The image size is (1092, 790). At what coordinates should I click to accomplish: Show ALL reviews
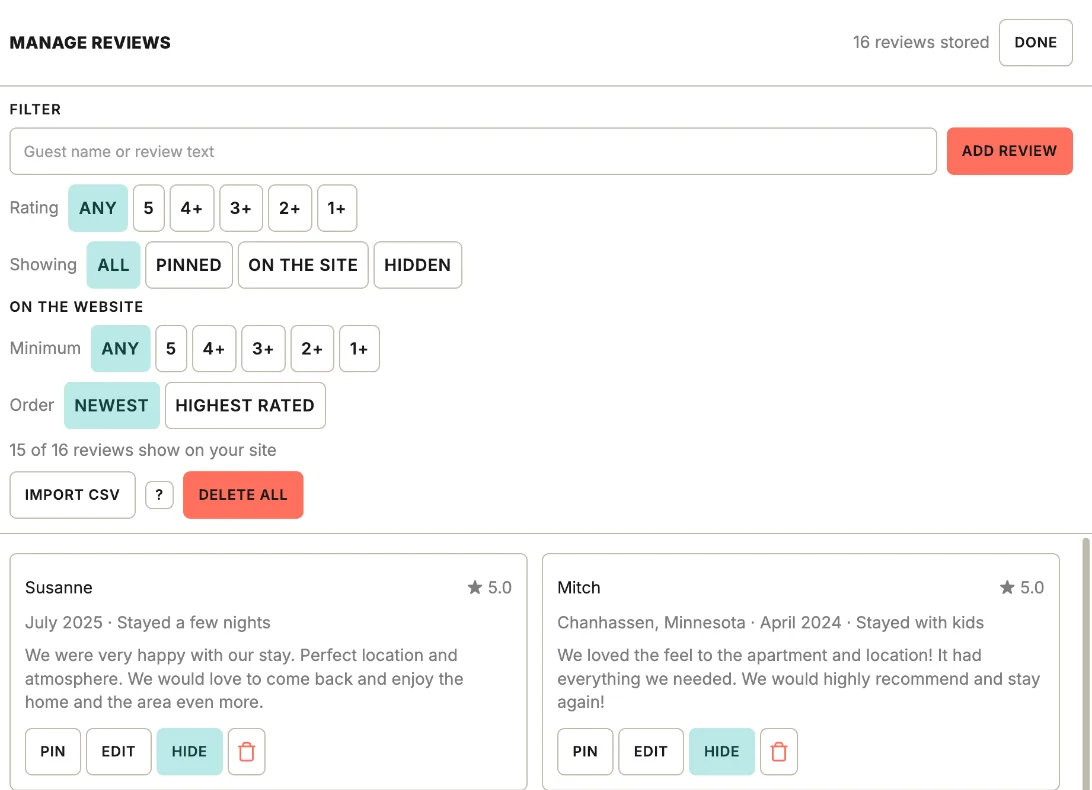(114, 265)
